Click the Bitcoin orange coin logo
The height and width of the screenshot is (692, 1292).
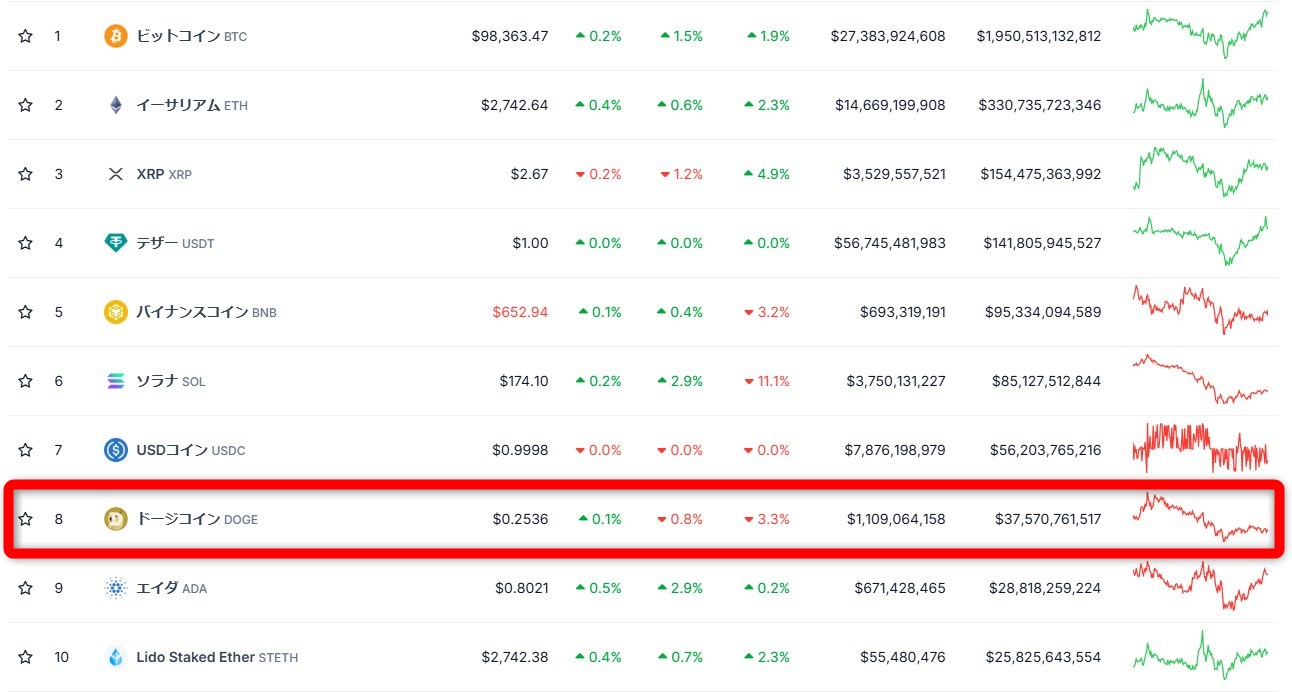pos(116,36)
